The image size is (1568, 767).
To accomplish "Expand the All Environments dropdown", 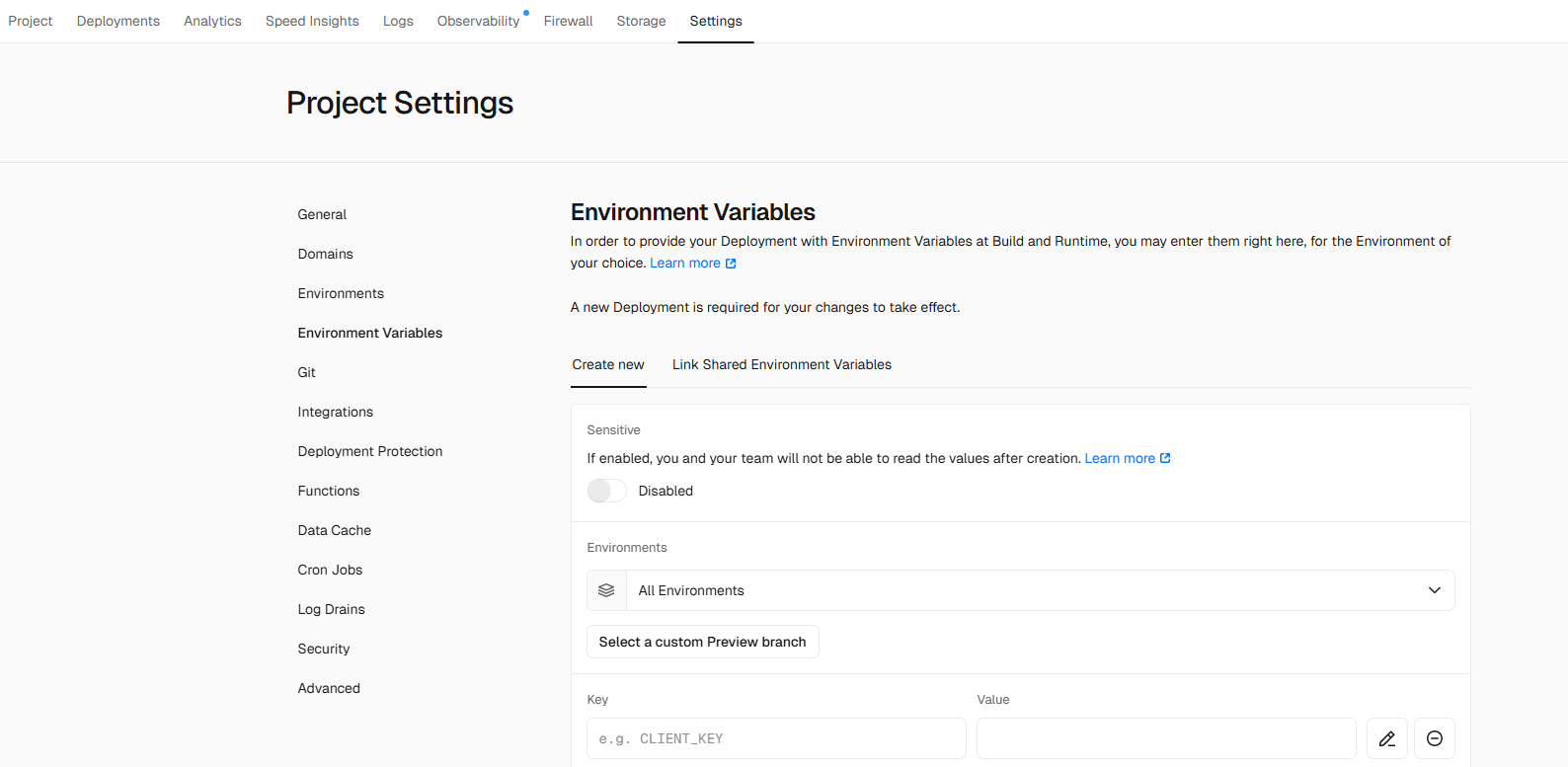I will tap(1037, 590).
